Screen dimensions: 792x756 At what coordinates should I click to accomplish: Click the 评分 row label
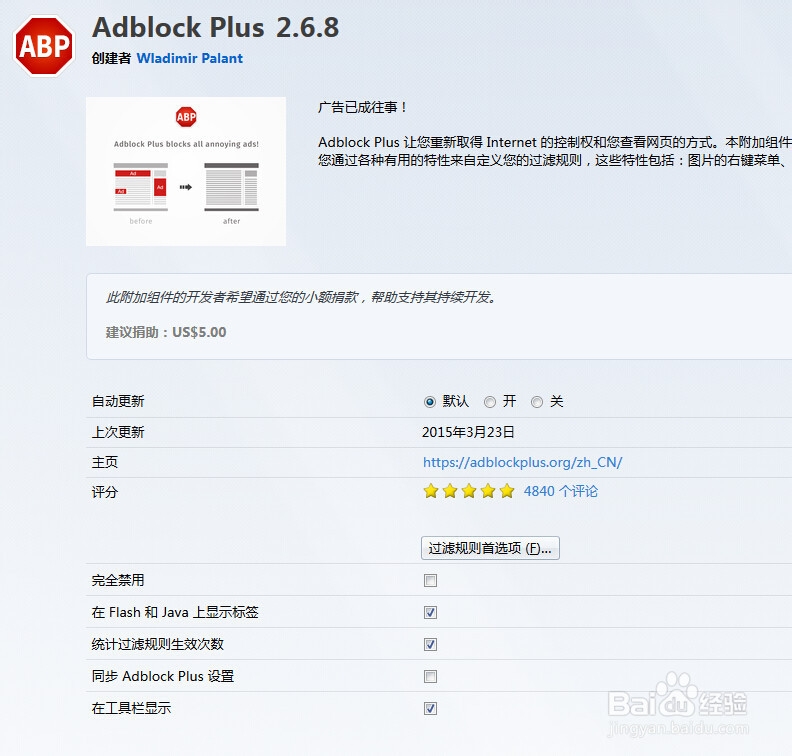(x=105, y=492)
